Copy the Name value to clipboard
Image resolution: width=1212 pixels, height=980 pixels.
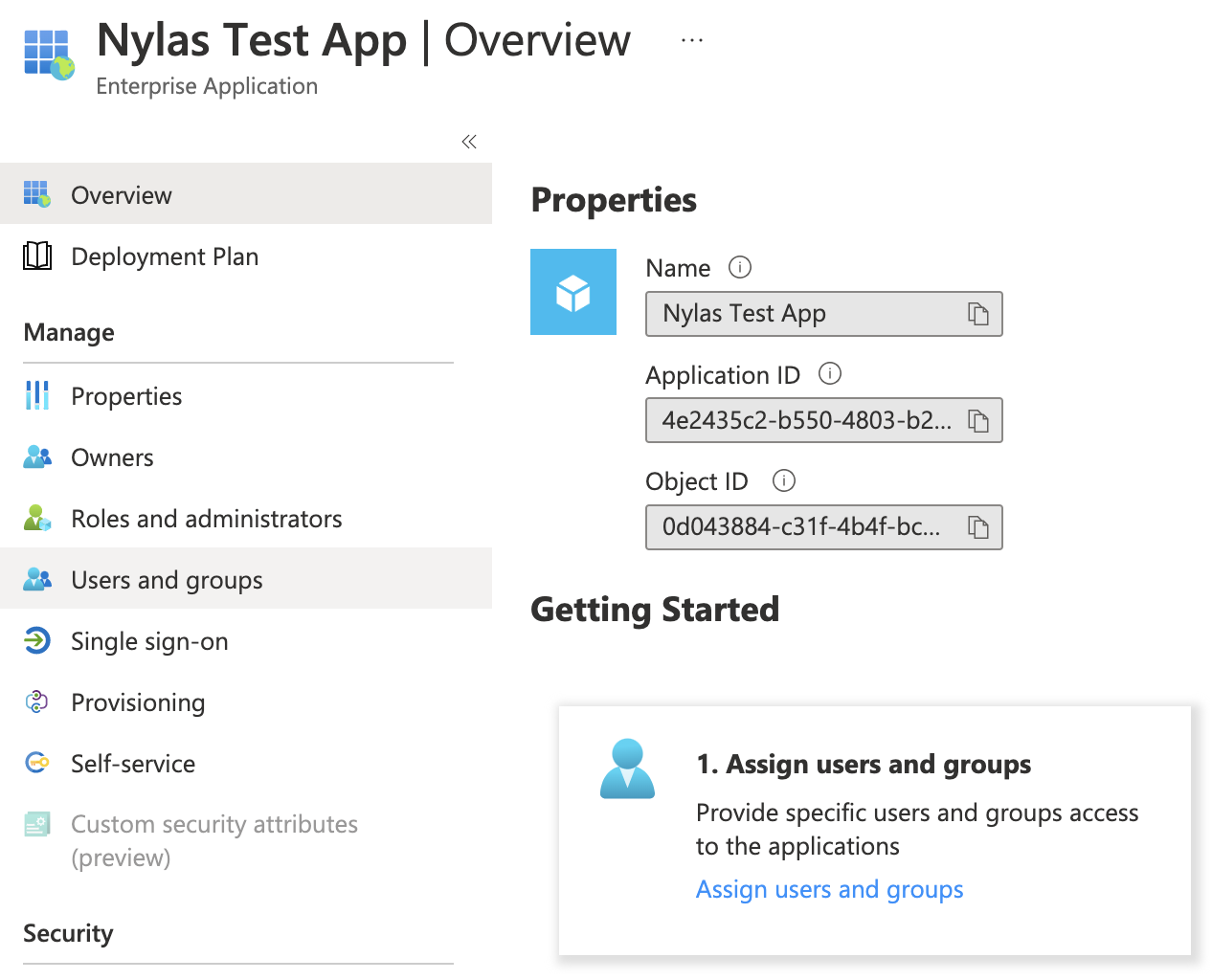coord(978,314)
